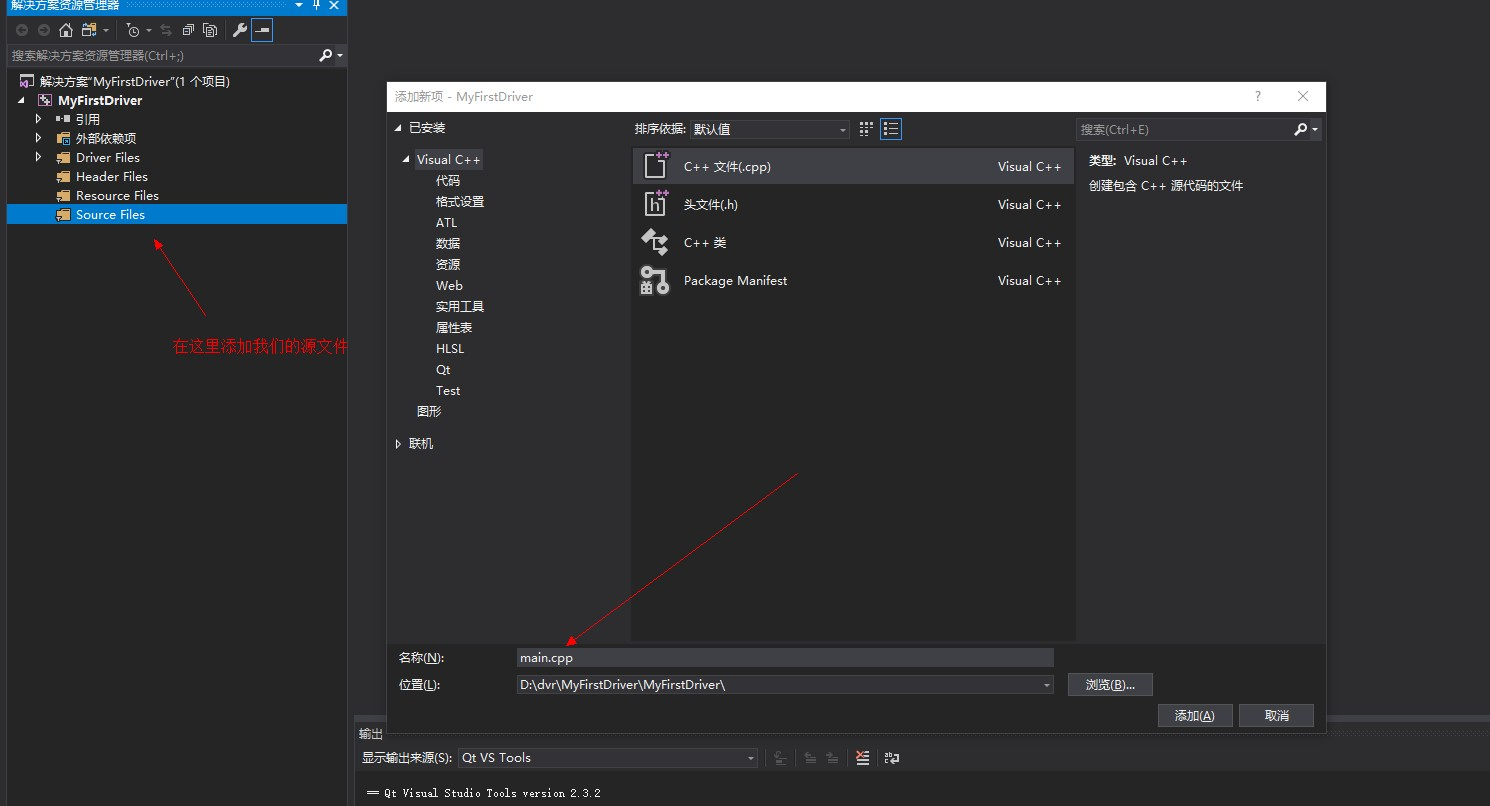The width and height of the screenshot is (1490, 806).
Task: Click the Sync with active document icon
Action: [166, 30]
